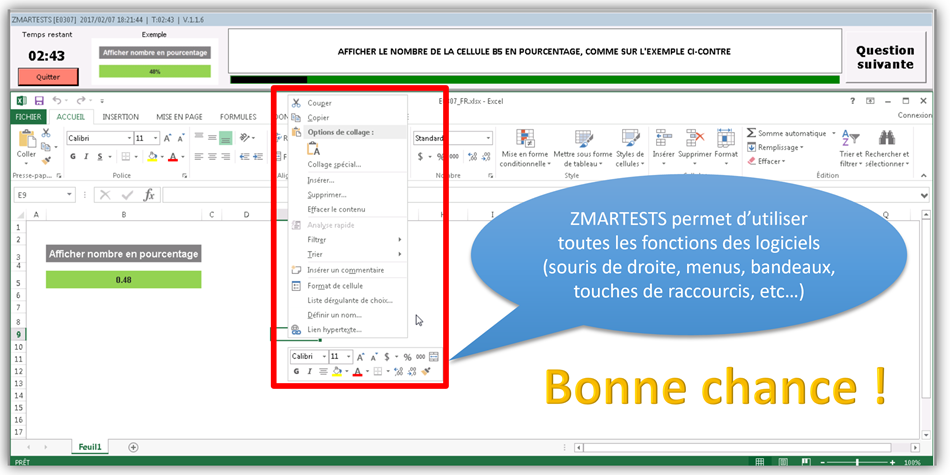
Task: Click the ribbon decrease indent icon
Action: pos(245,156)
